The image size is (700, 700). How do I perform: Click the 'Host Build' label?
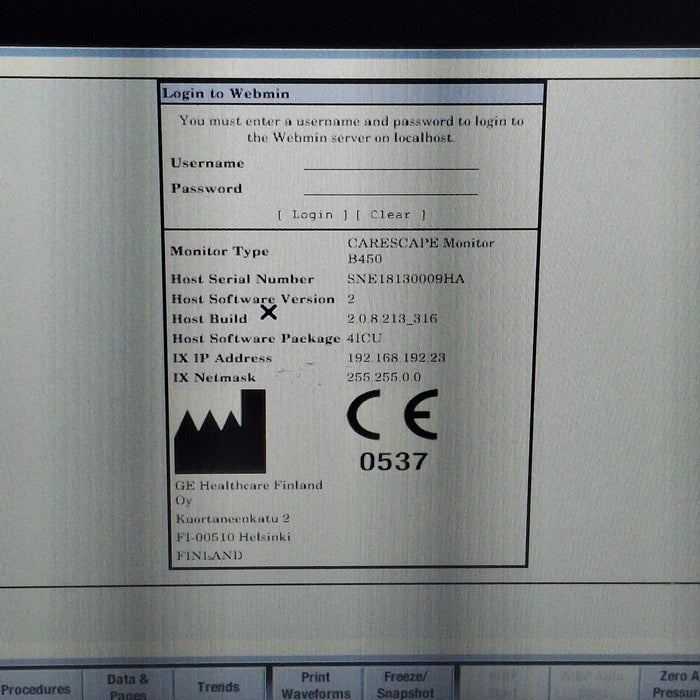coord(210,319)
